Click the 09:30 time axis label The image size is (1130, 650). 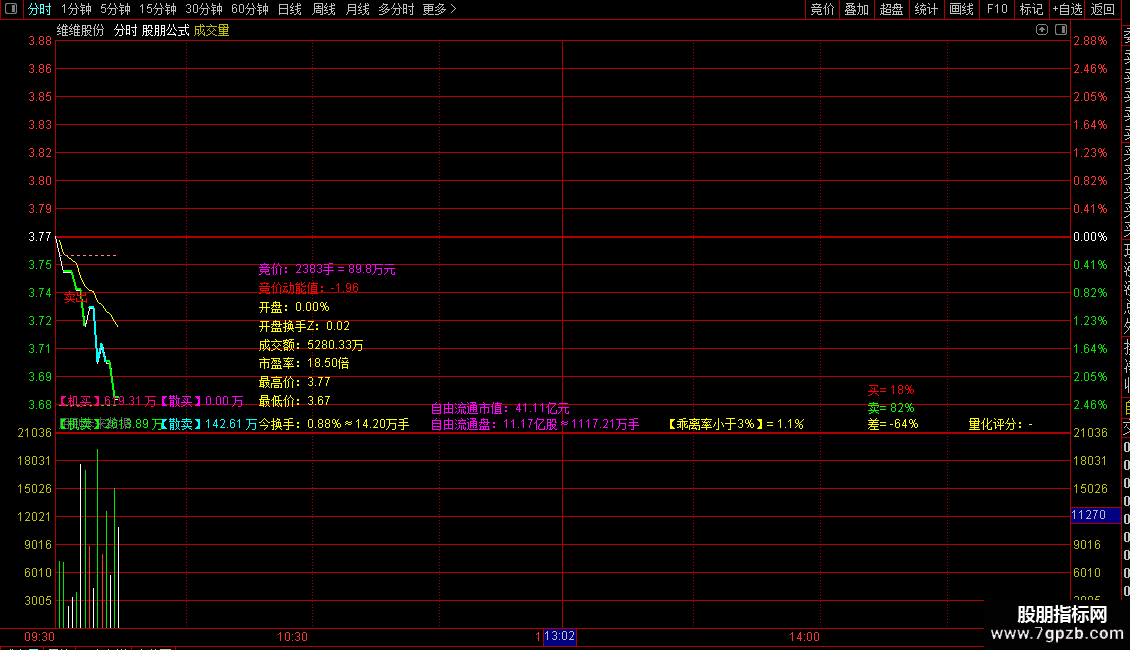39,637
